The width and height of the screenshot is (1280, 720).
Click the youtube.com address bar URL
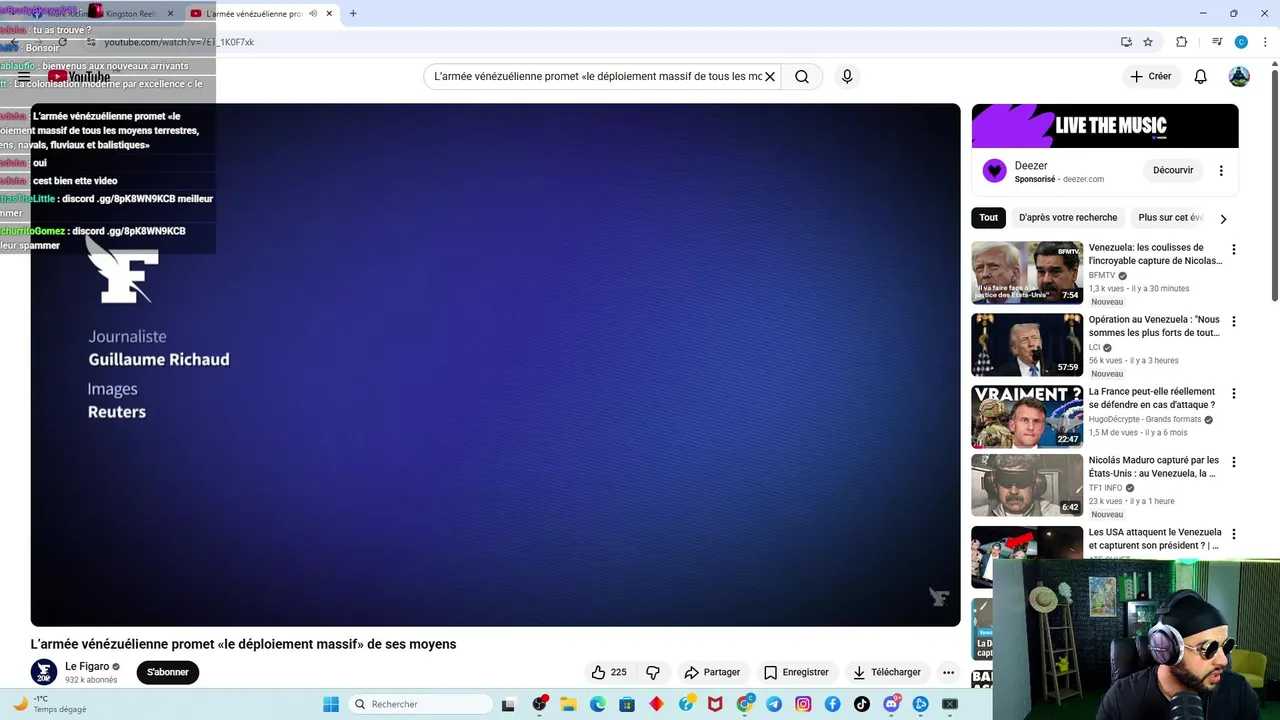(x=179, y=42)
